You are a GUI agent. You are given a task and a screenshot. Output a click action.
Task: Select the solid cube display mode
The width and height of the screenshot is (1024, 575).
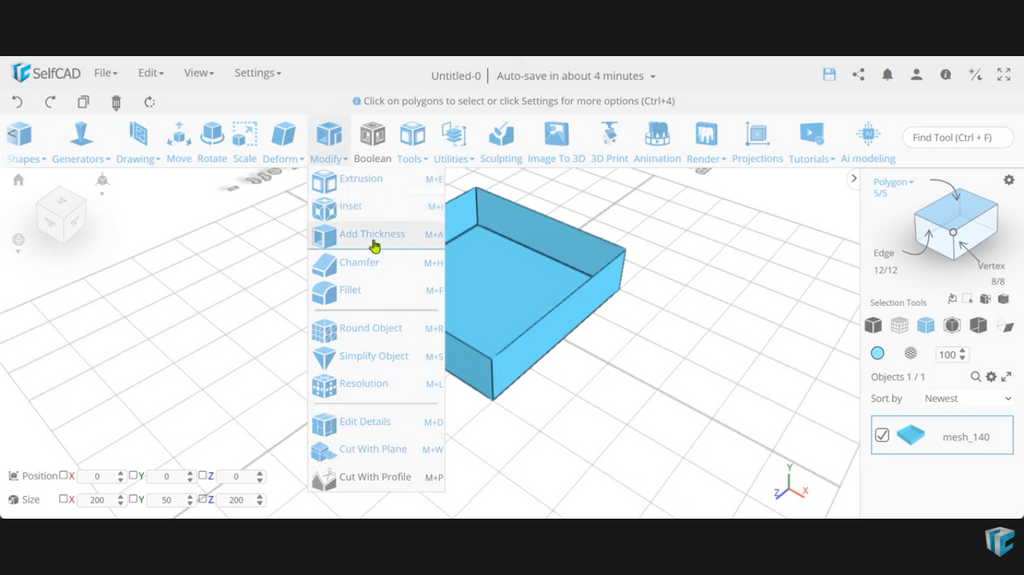click(x=873, y=325)
